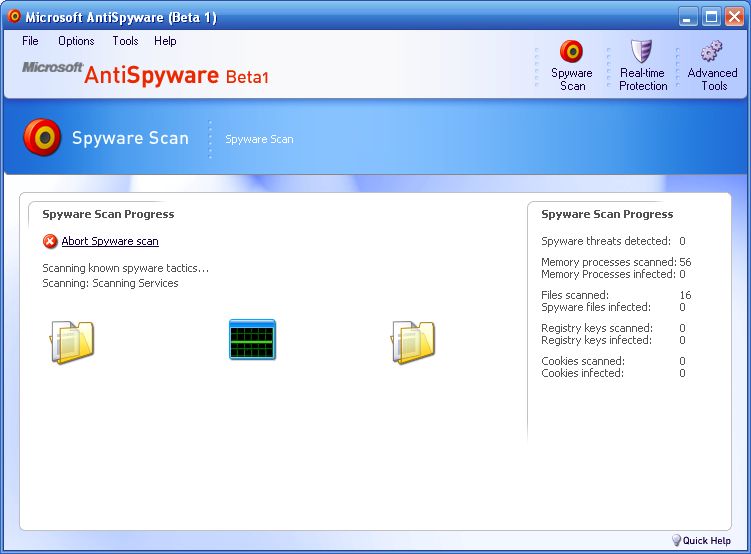Click the red X abort icon

50,241
